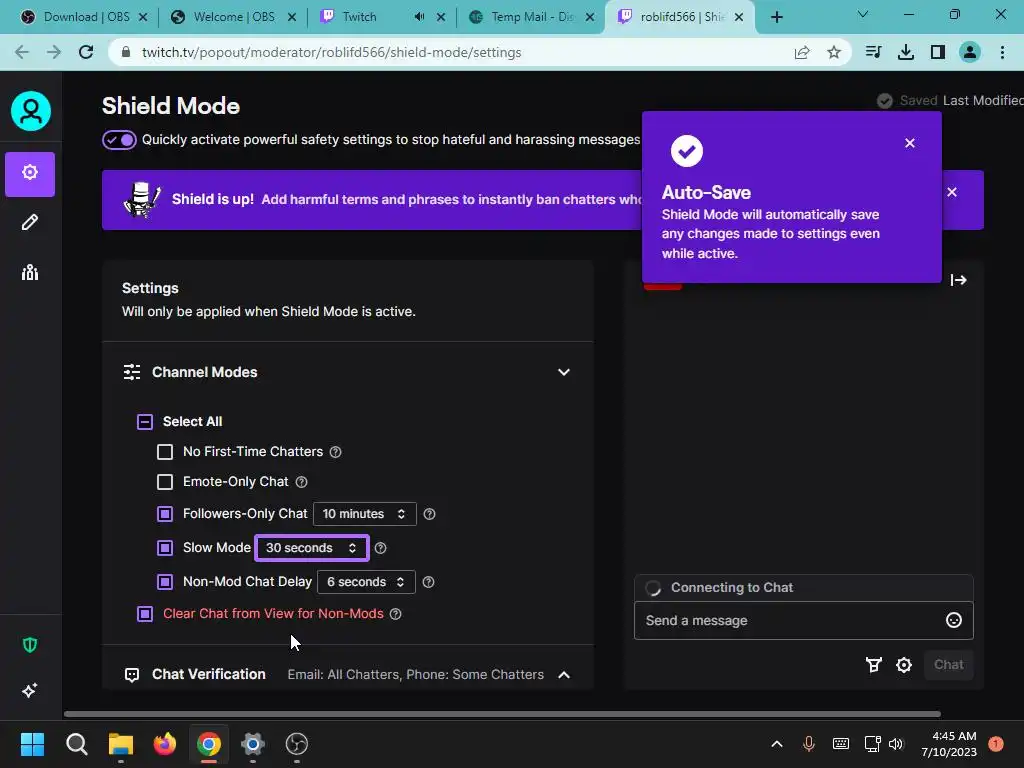The height and width of the screenshot is (768, 1024).
Task: Toggle the Chrome side panel icon
Action: 938,52
